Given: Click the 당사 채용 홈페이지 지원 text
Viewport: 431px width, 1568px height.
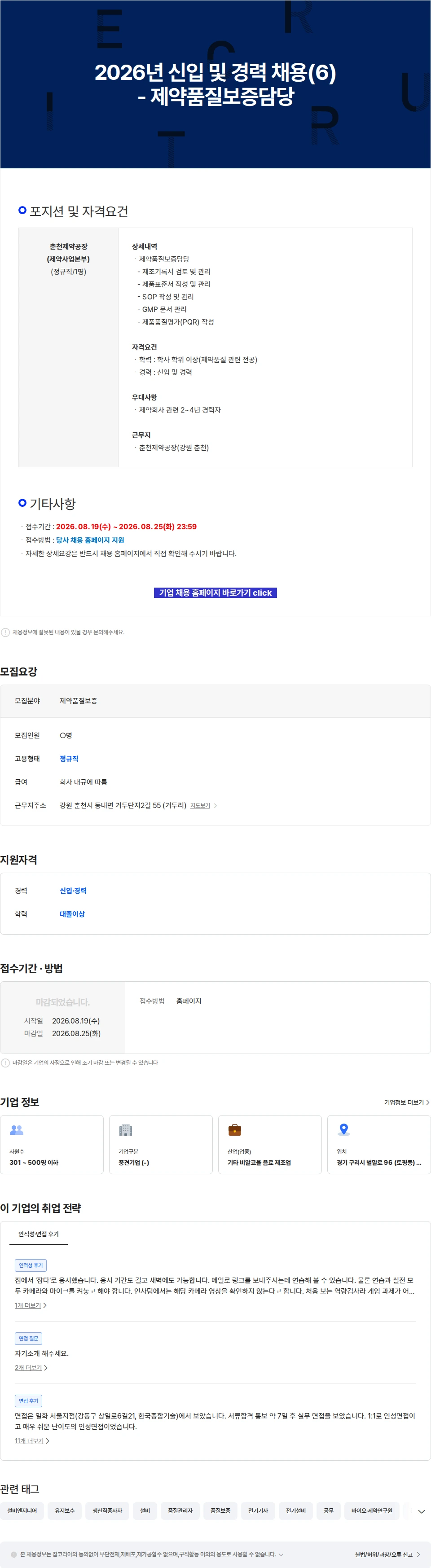Looking at the screenshot, I should coord(90,540).
